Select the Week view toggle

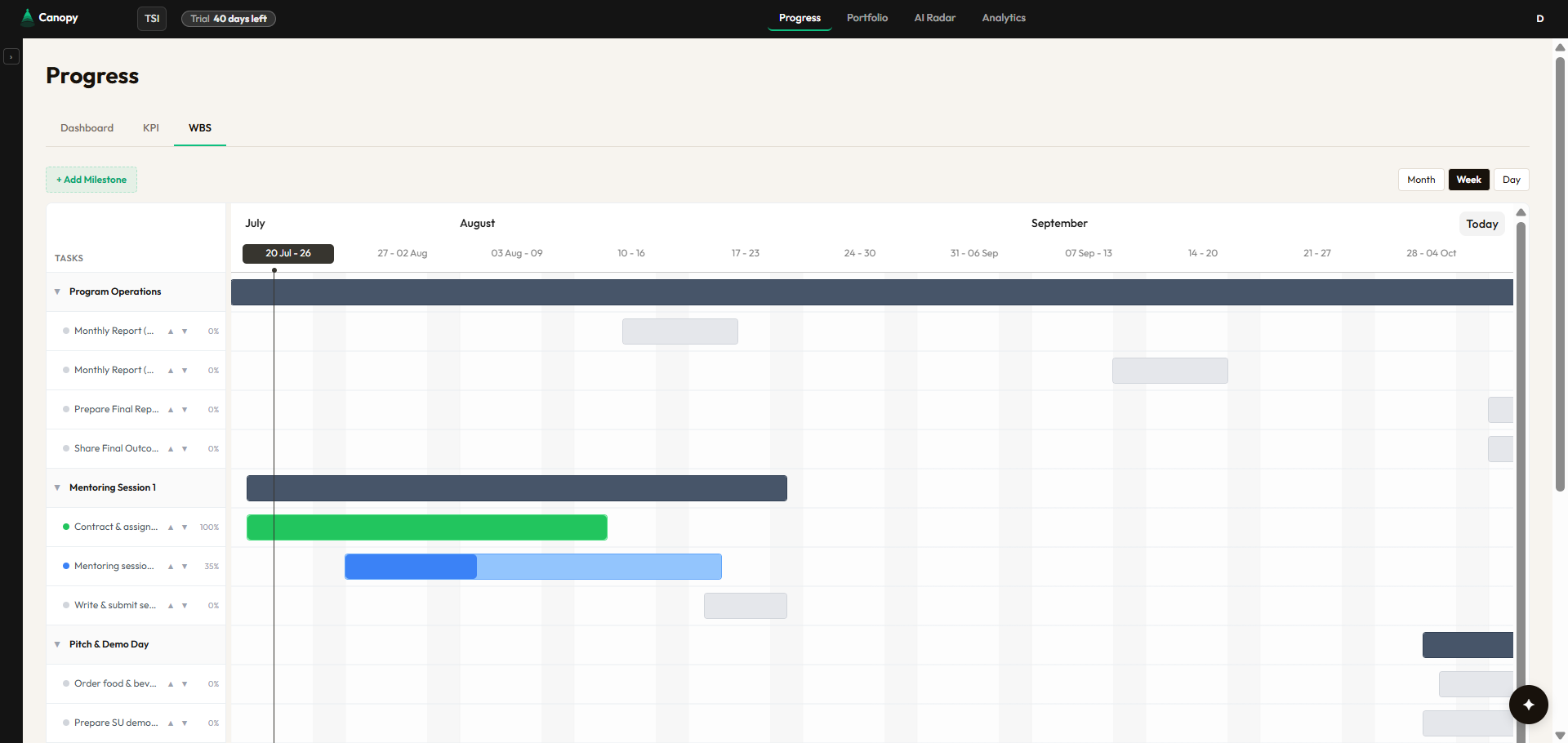tap(1468, 180)
